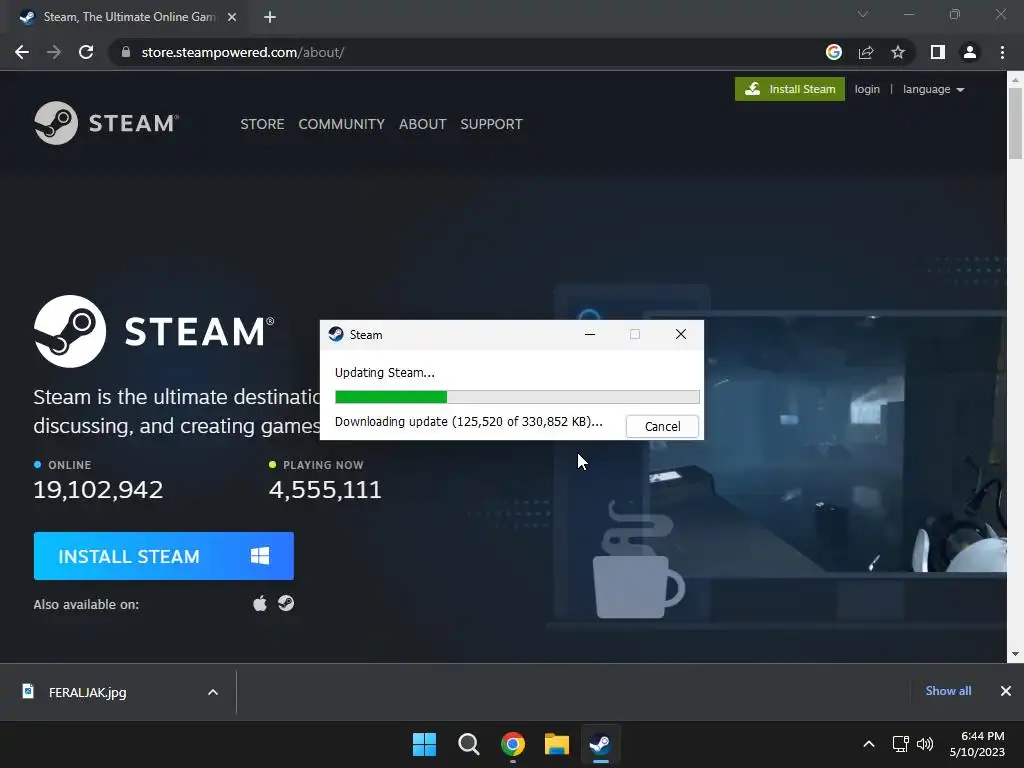Click the scrollbar down arrow
The width and height of the screenshot is (1024, 768).
[x=1015, y=654]
